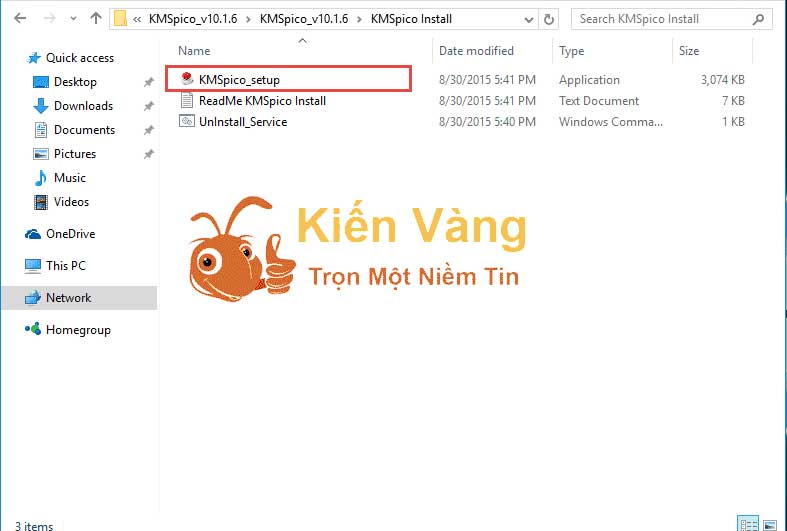This screenshot has height=531, width=787.
Task: Select the UnInstall_Service command file
Action: [243, 121]
